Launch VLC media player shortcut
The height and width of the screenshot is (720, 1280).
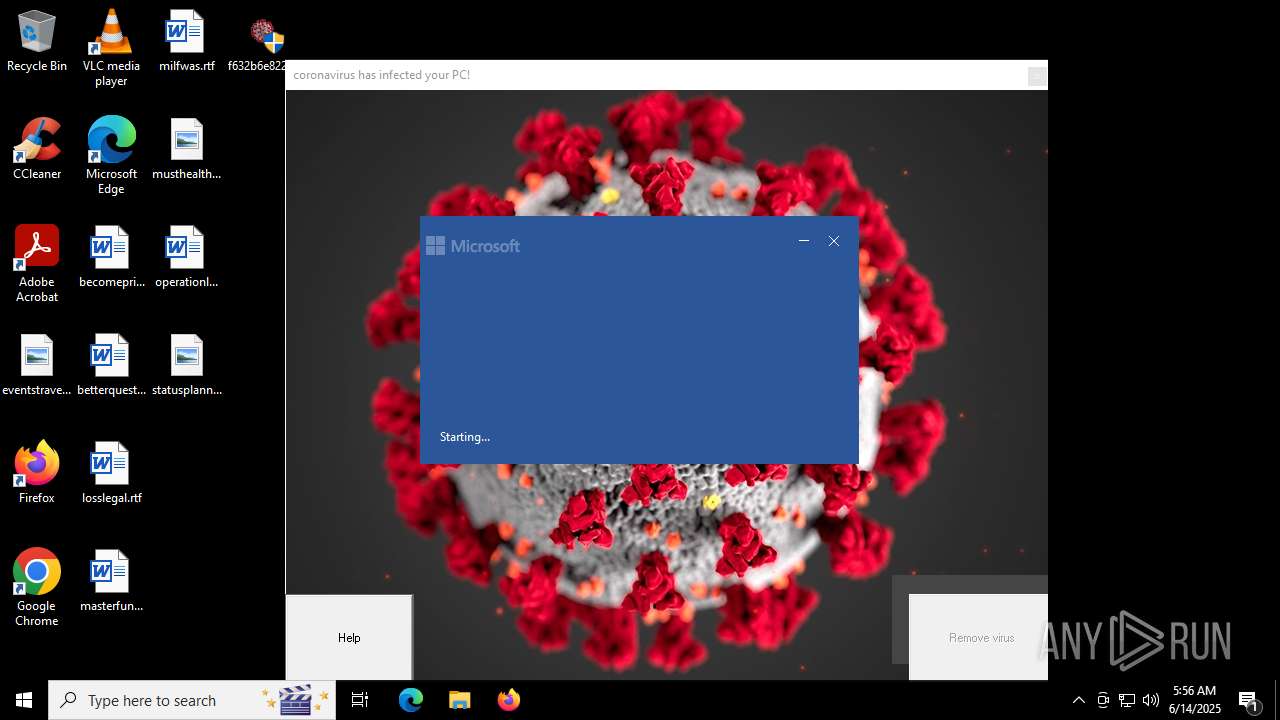(111, 48)
